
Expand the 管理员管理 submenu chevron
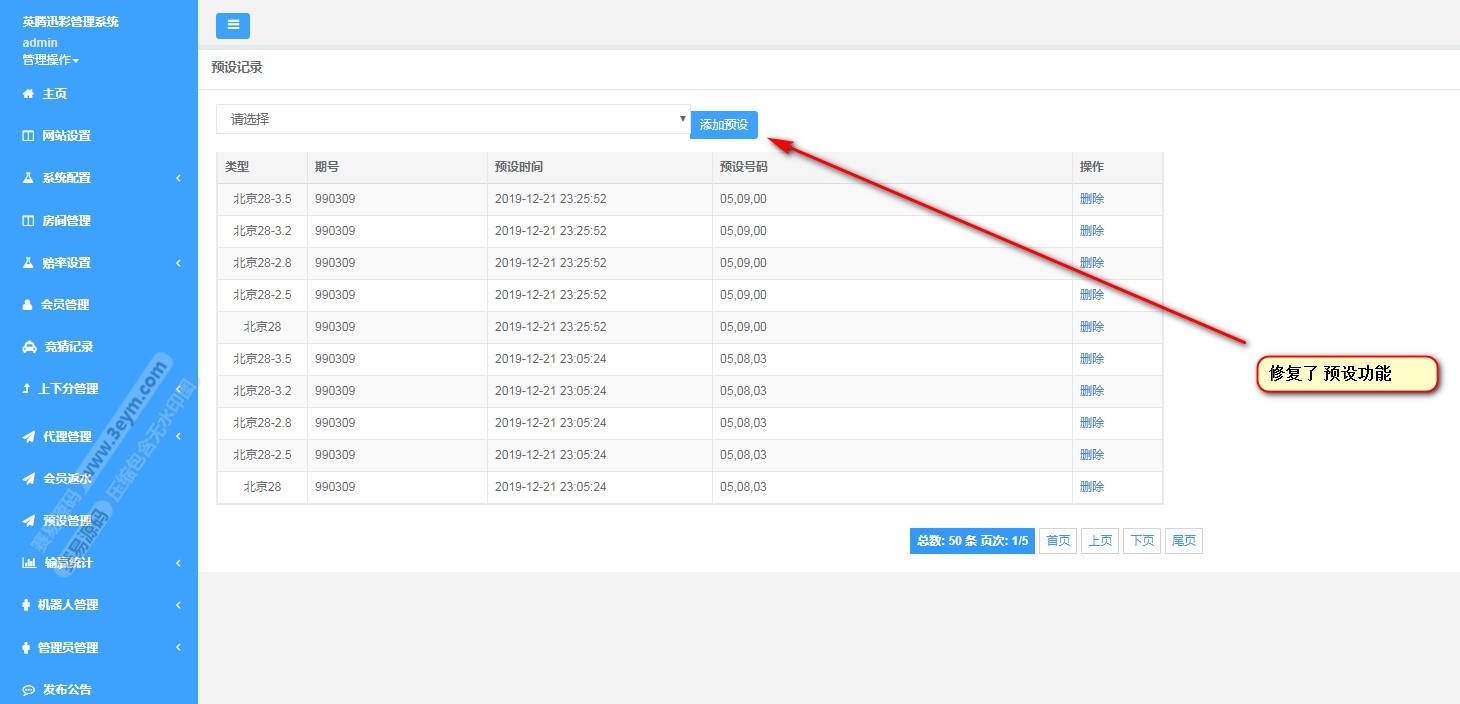(178, 648)
